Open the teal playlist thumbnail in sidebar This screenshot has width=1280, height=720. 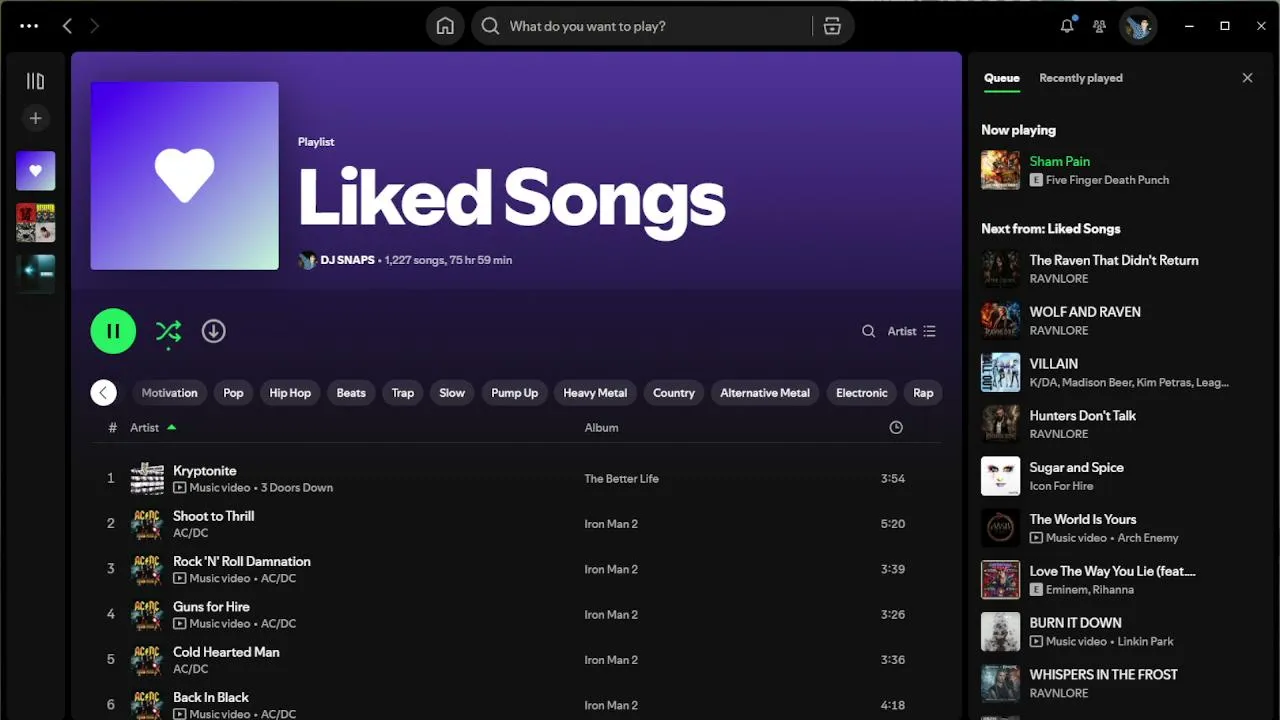click(35, 274)
